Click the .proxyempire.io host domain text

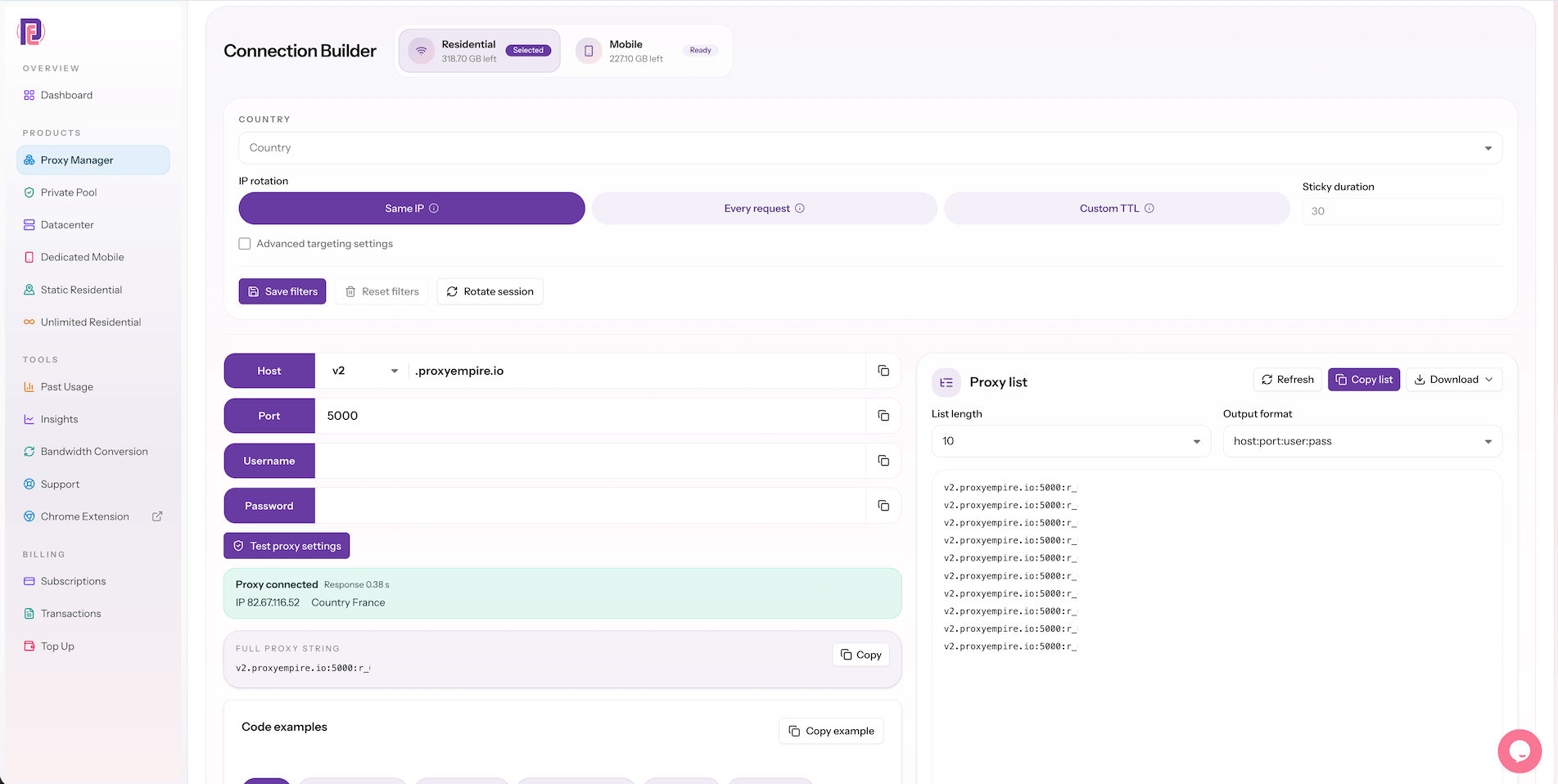pos(459,371)
